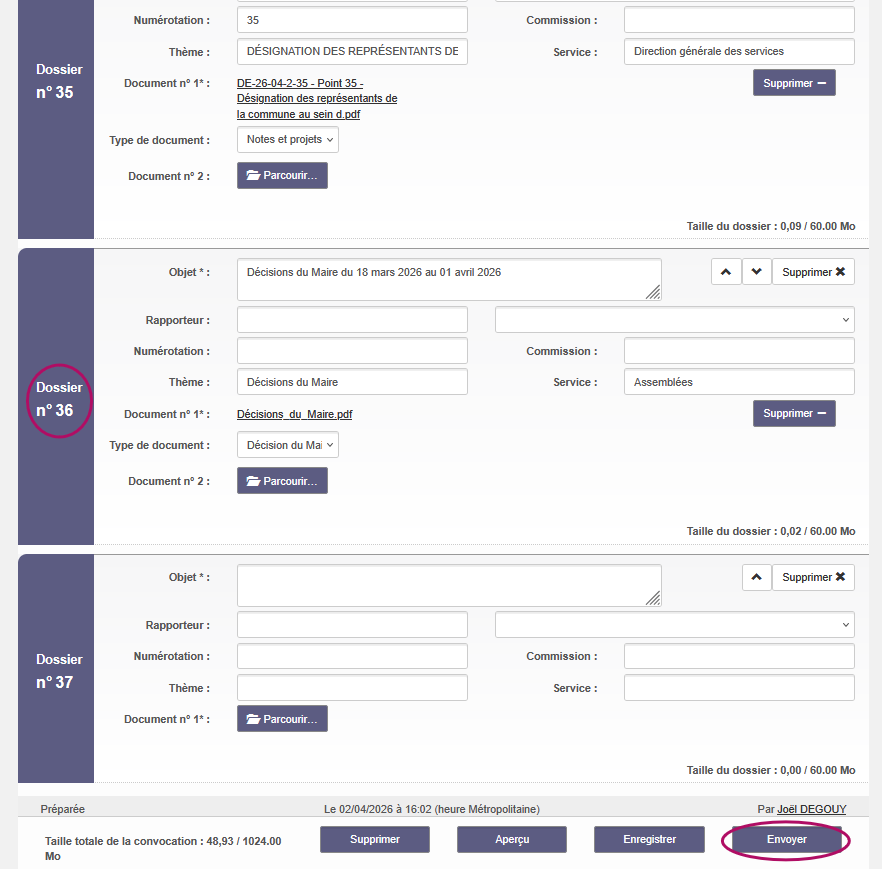Viewport: 882px width, 869px height.
Task: Move Dossier 36 up with arrow
Action: coord(726,272)
